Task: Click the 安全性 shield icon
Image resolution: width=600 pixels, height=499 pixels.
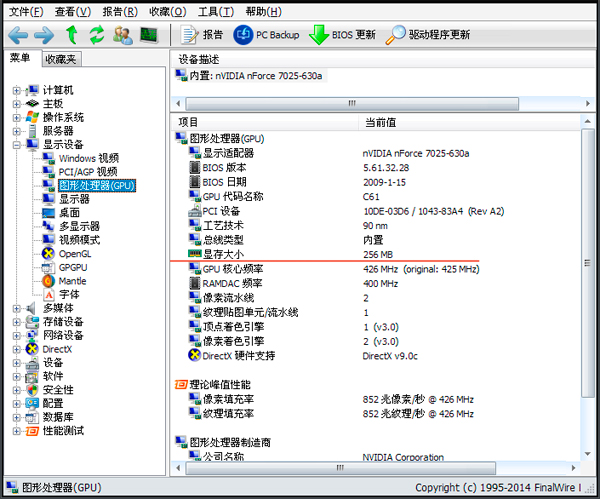Action: click(x=32, y=390)
